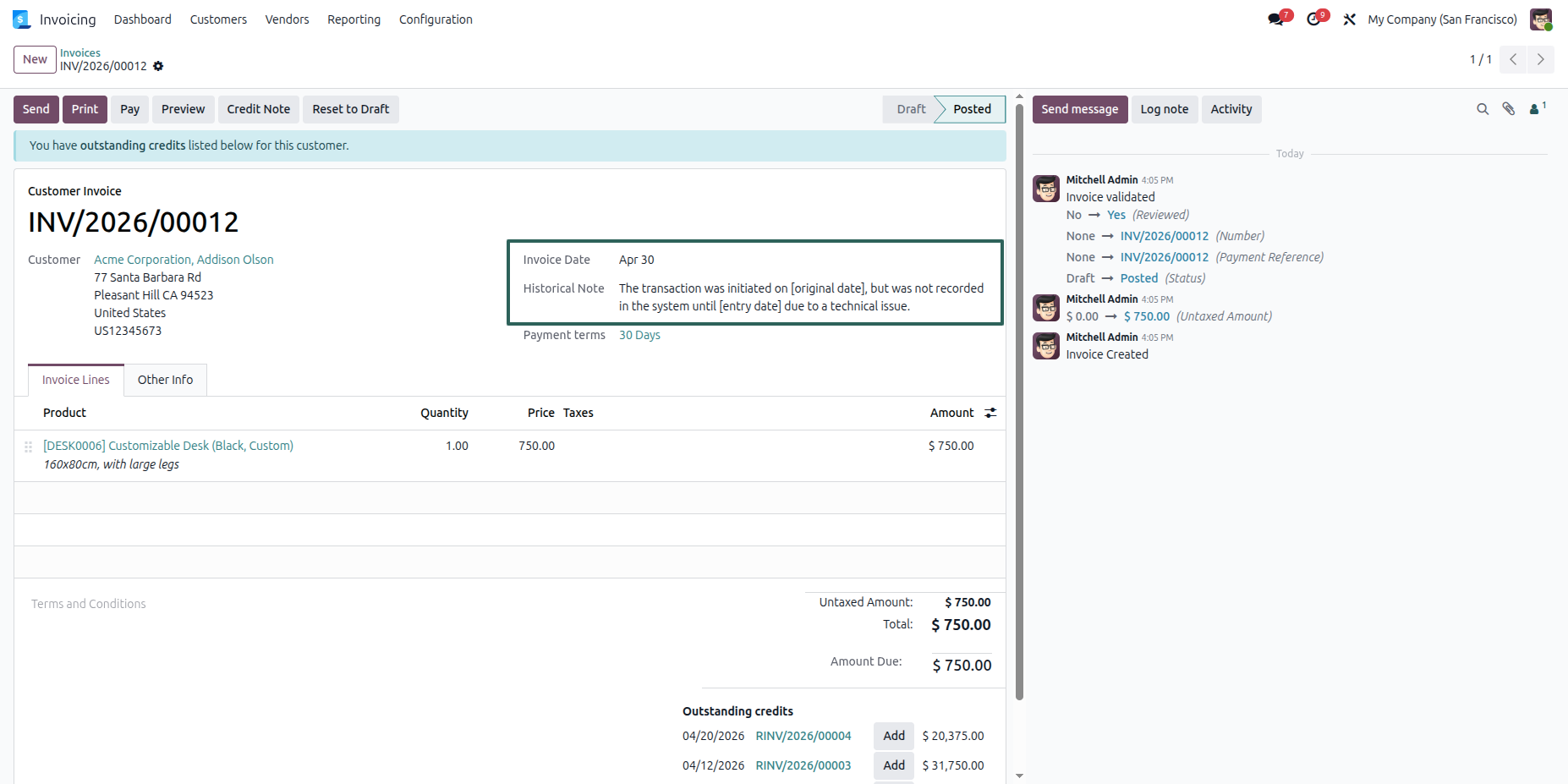Go to the previous record arrow
1568x784 pixels.
point(1513,59)
